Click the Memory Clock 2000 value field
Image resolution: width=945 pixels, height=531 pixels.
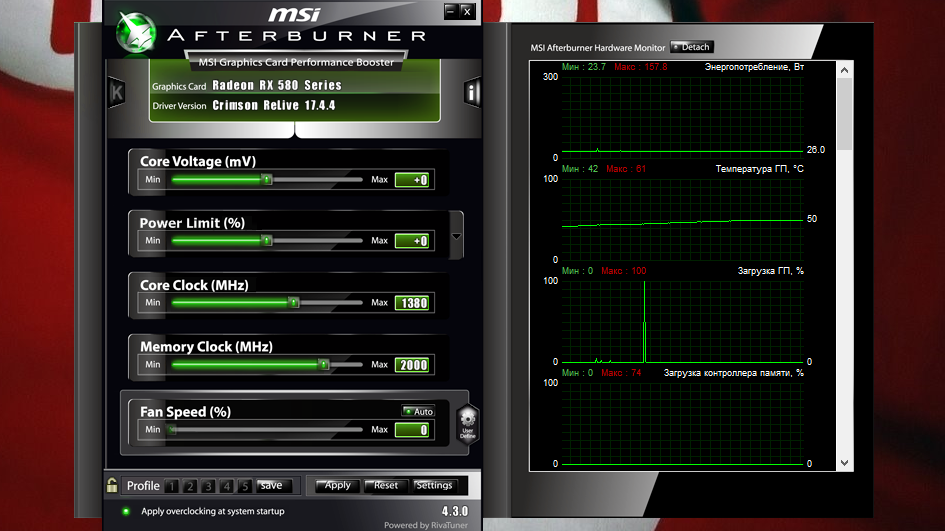pos(412,365)
